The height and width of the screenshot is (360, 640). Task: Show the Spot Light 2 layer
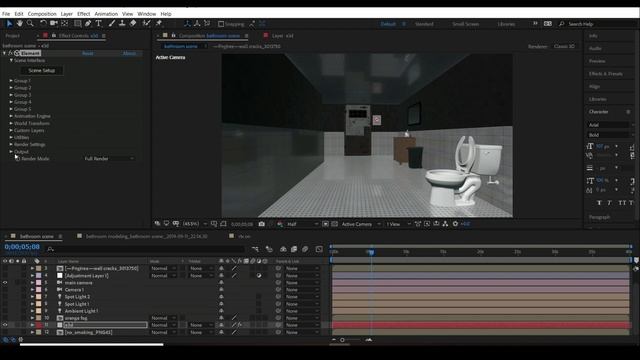[x=5, y=297]
